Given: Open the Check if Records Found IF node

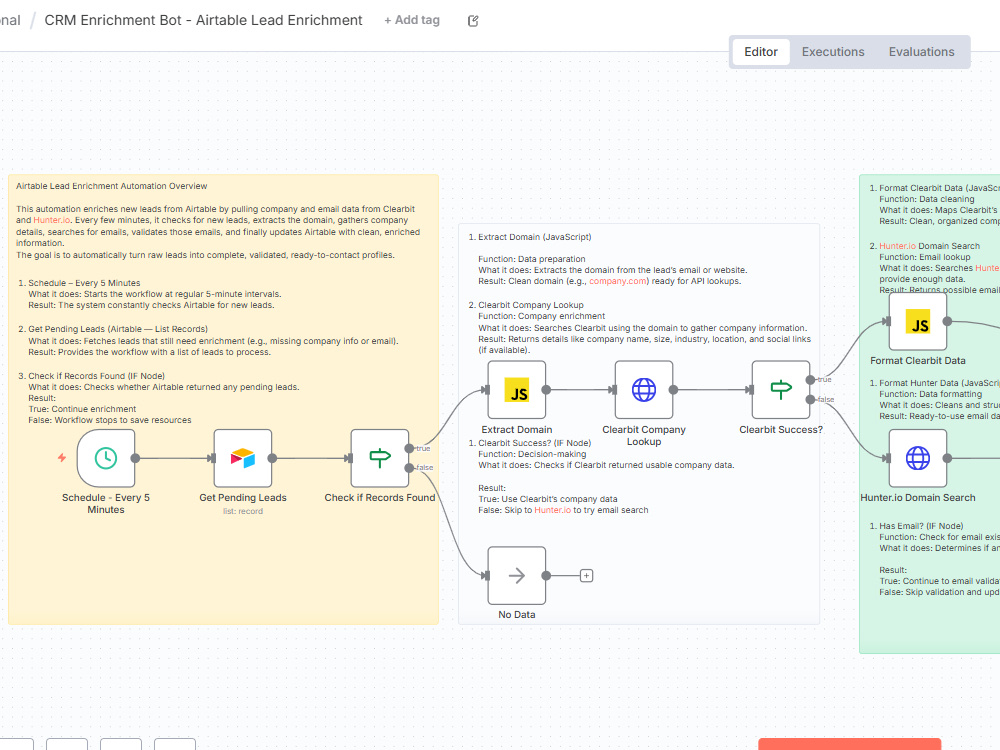Looking at the screenshot, I should pyautogui.click(x=380, y=458).
